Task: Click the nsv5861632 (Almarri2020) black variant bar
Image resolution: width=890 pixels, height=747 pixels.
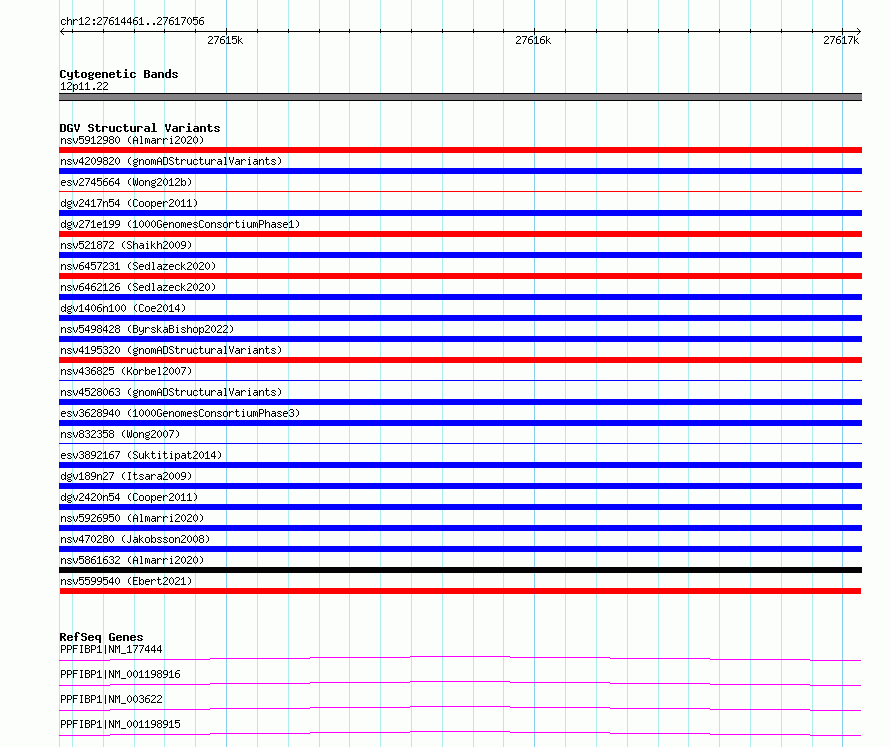Action: click(x=460, y=570)
